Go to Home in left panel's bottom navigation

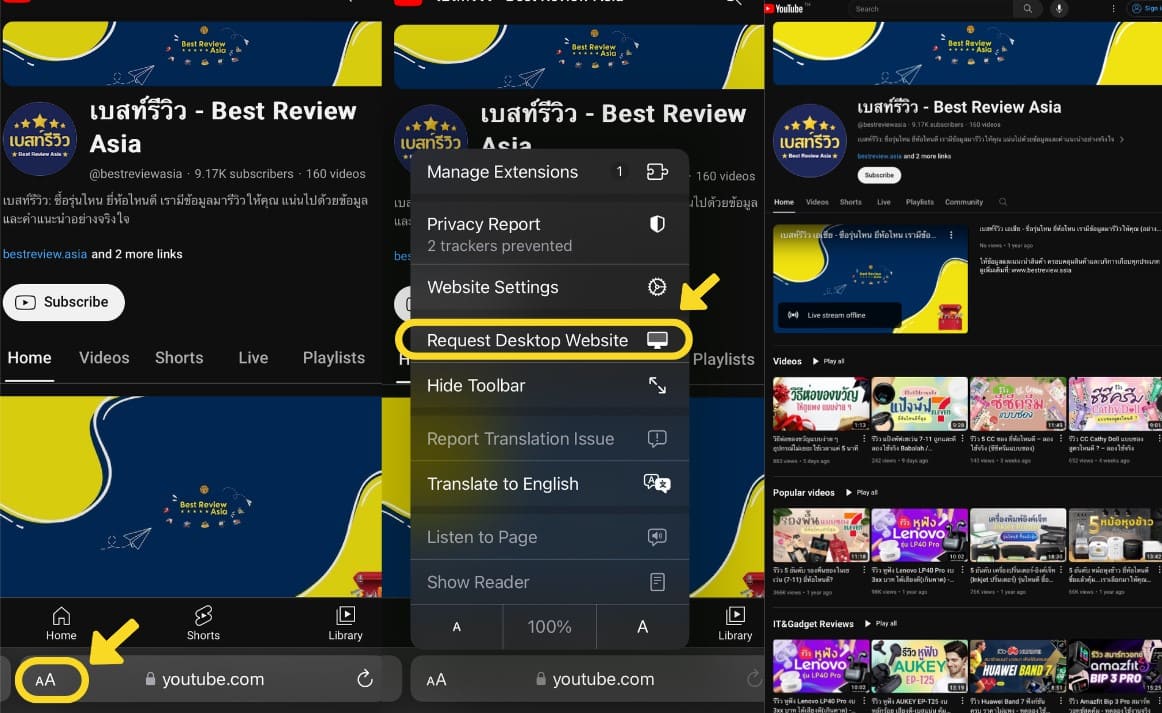pos(61,623)
